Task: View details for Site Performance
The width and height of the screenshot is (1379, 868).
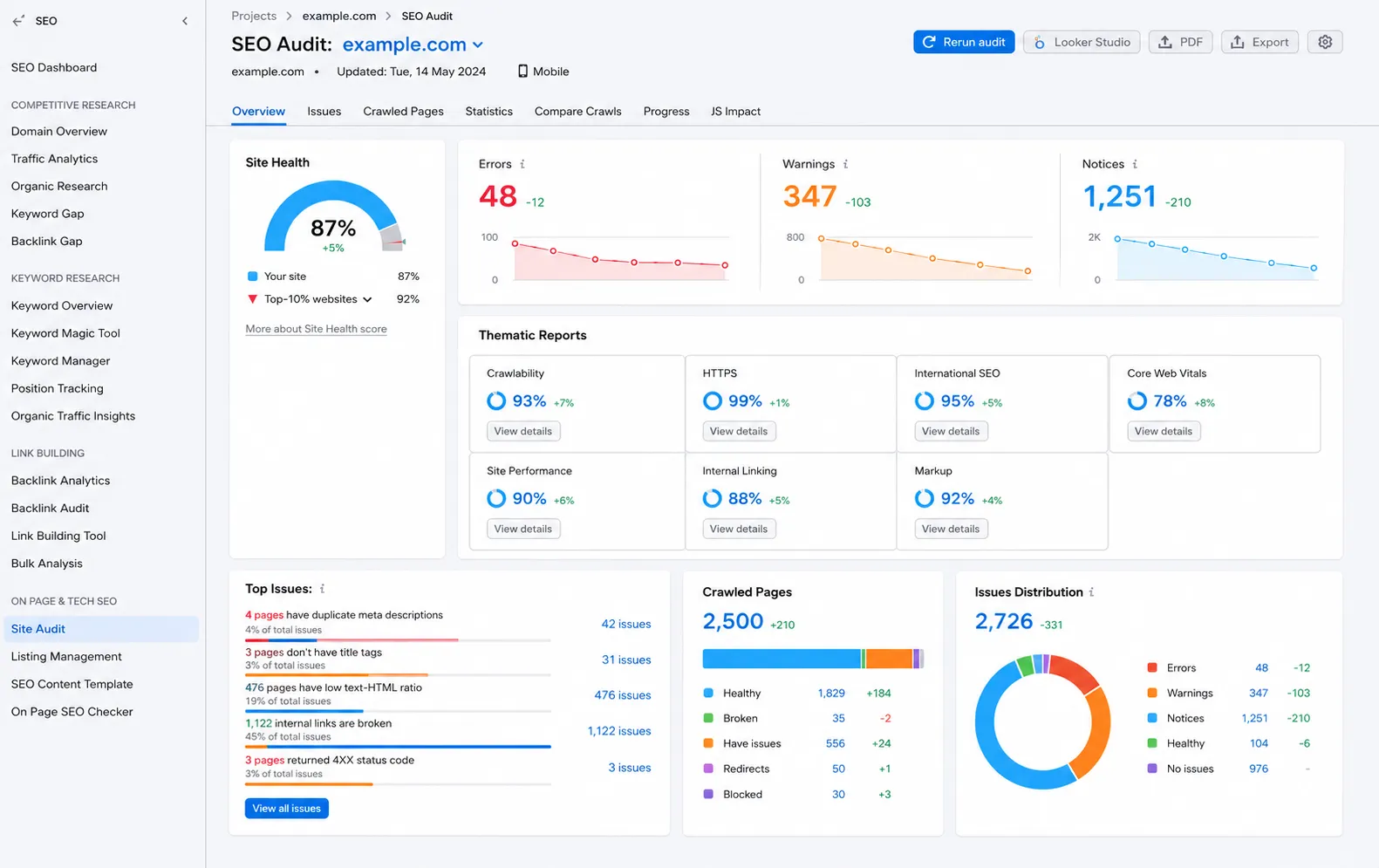Action: point(523,529)
